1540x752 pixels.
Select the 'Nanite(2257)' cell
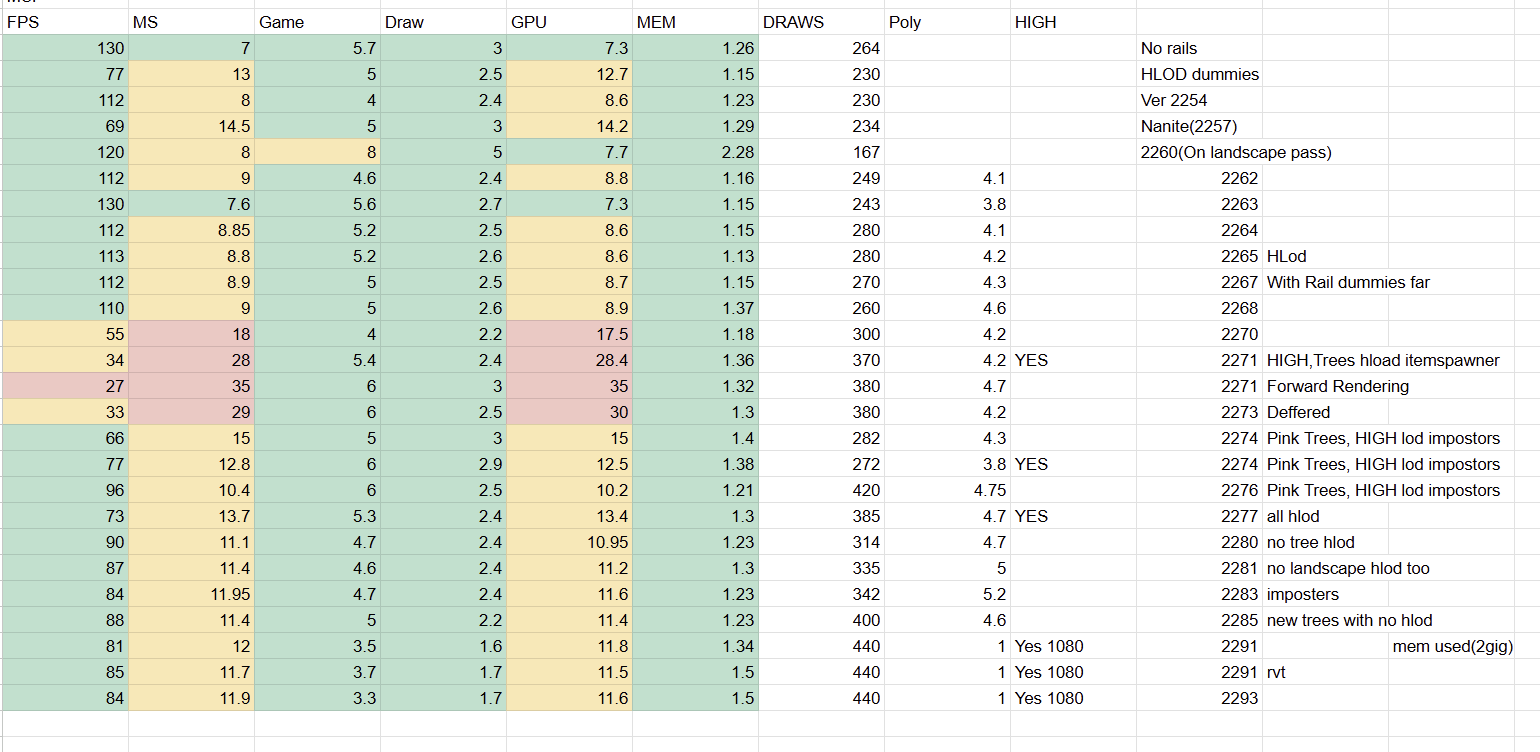(1198, 126)
